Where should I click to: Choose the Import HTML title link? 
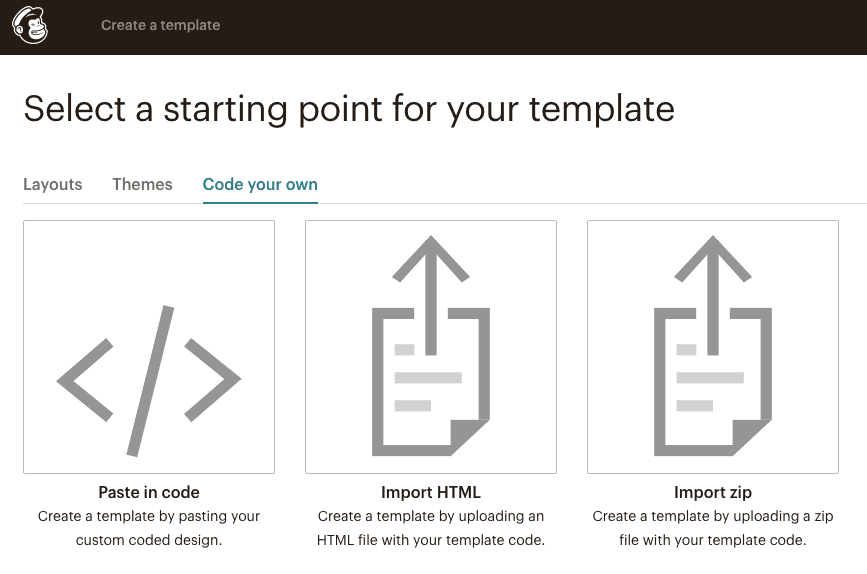(431, 492)
